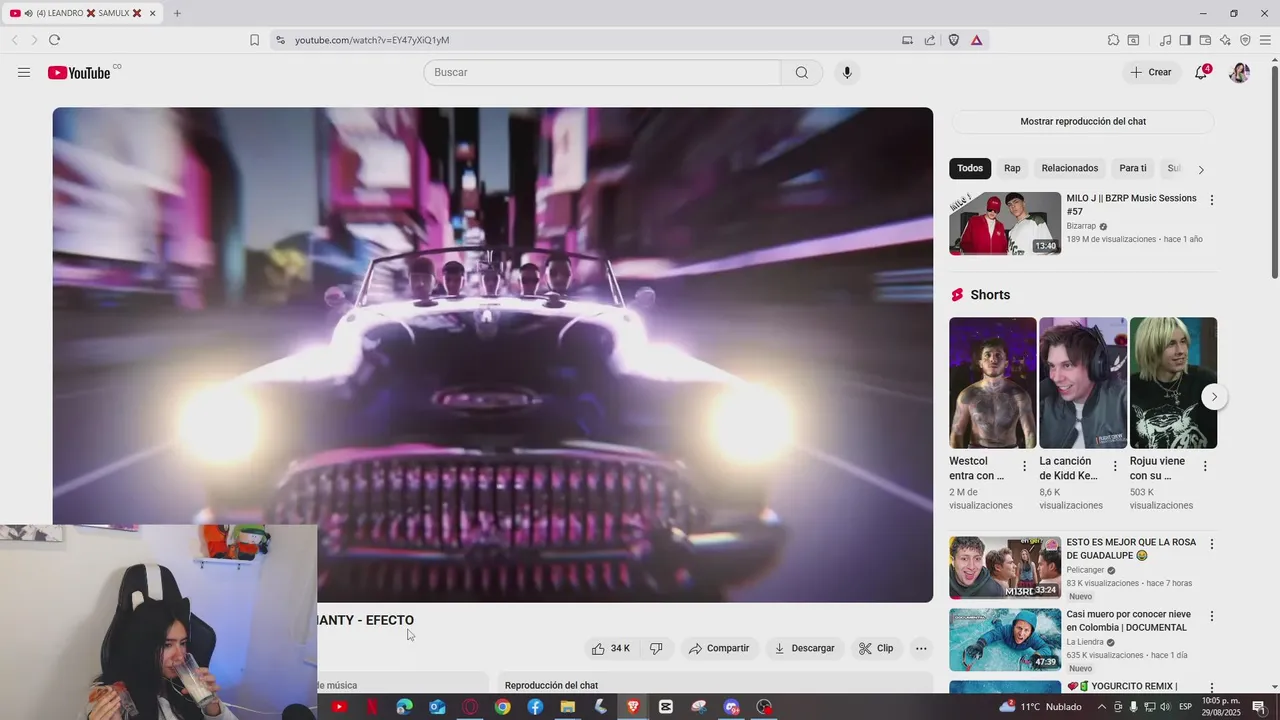The height and width of the screenshot is (720, 1280).
Task: Open Leo AI sparkle icon
Action: pos(1225,40)
